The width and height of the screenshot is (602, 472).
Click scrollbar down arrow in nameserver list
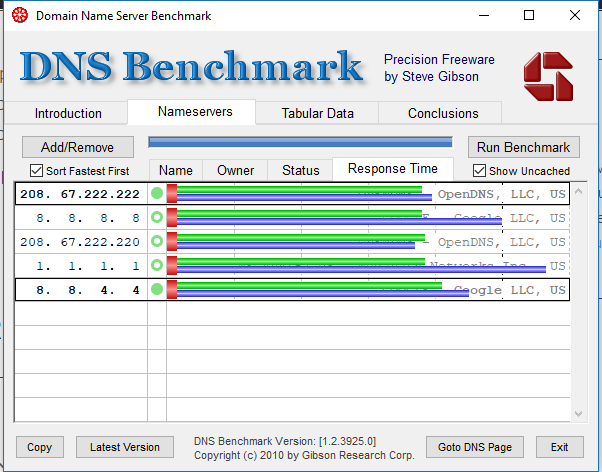(x=579, y=414)
